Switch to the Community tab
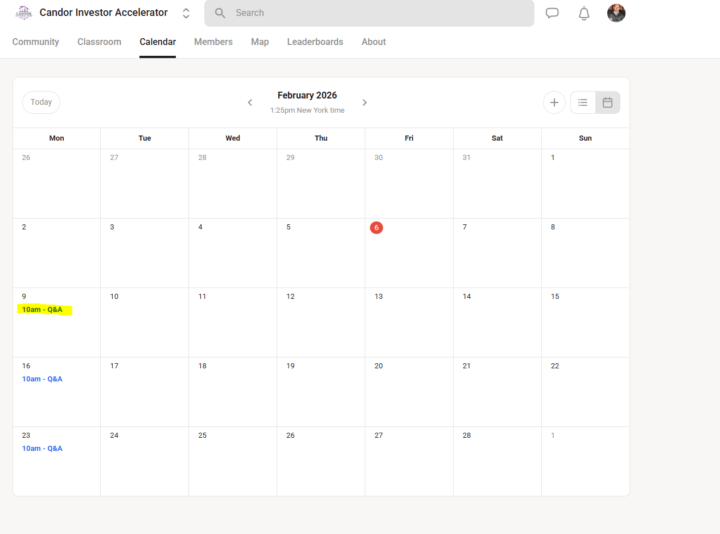Image resolution: width=720 pixels, height=534 pixels. click(36, 42)
